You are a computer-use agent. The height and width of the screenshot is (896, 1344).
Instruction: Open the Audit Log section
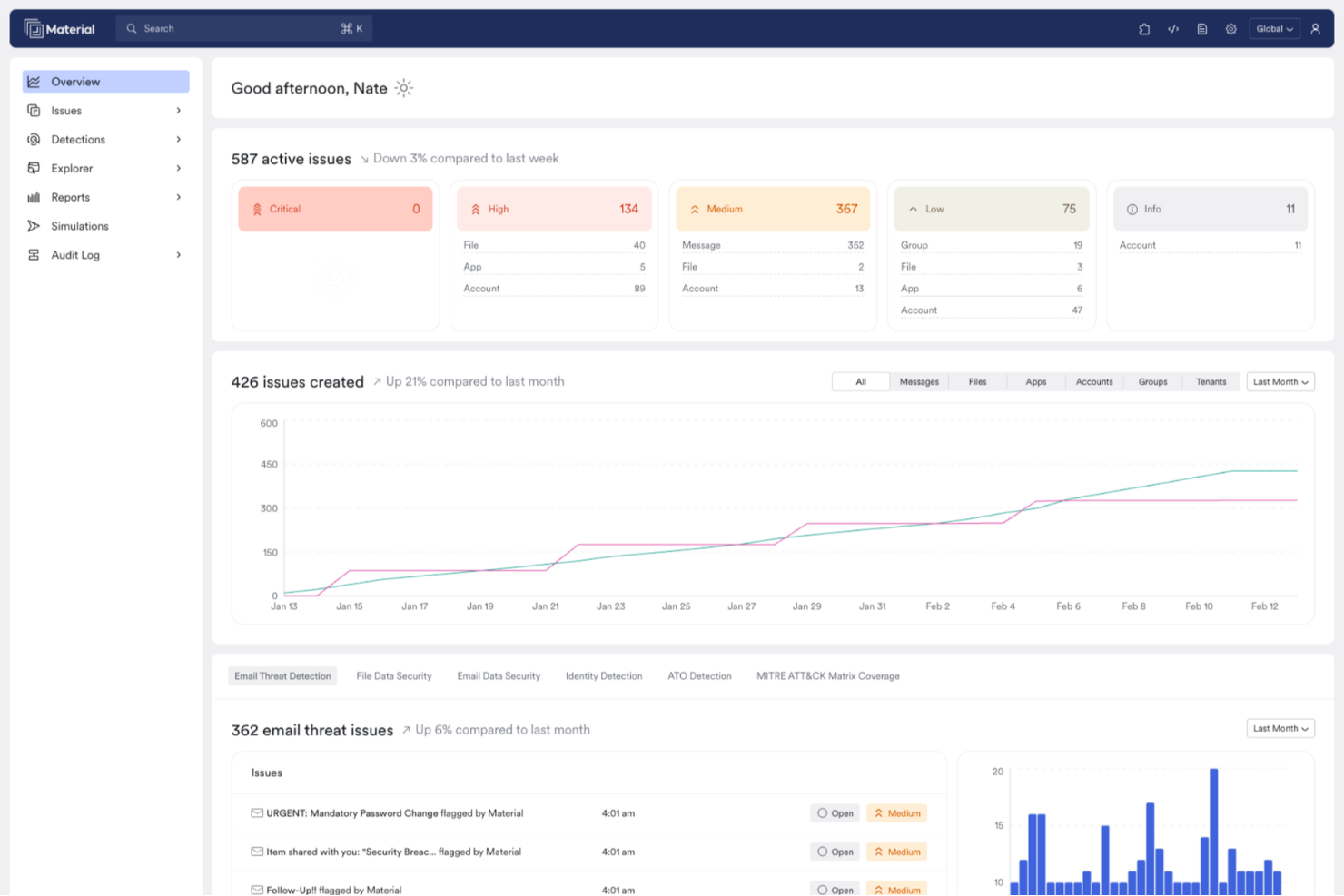click(x=74, y=255)
